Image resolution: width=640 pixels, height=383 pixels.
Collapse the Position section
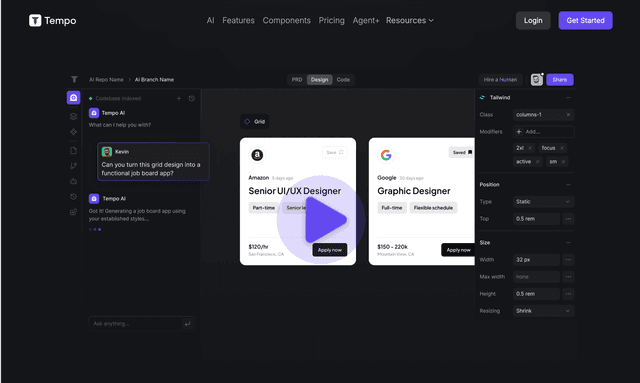point(568,185)
